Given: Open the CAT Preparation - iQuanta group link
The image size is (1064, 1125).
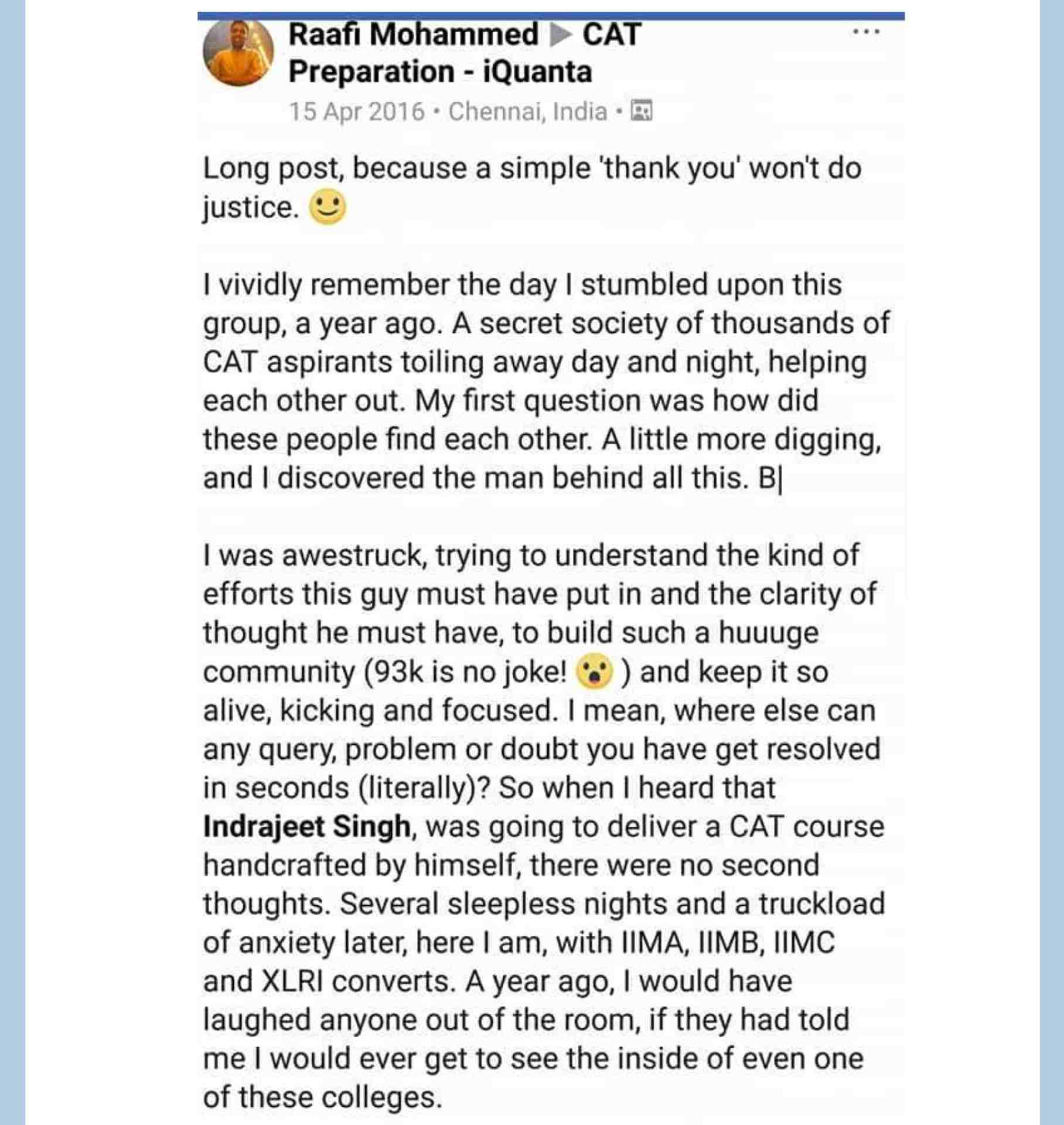Looking at the screenshot, I should click(465, 53).
